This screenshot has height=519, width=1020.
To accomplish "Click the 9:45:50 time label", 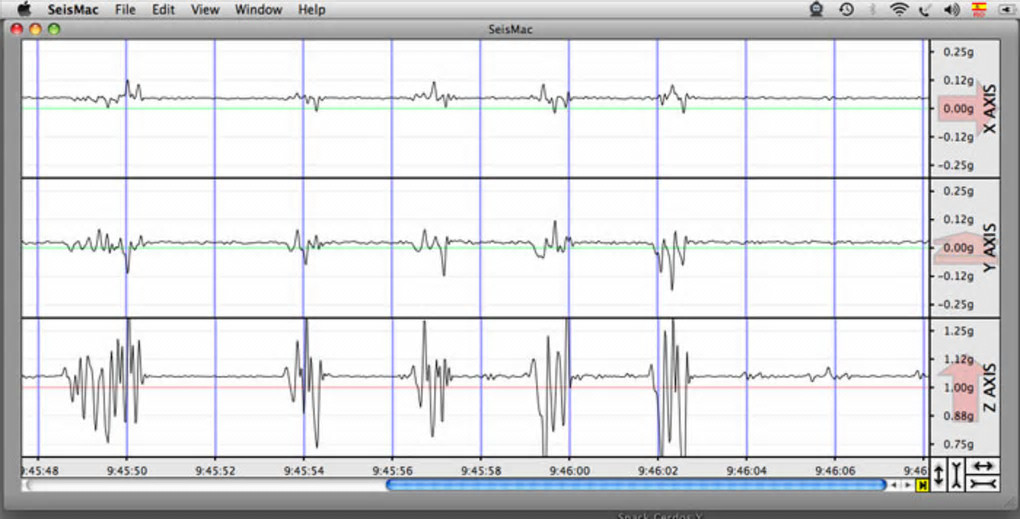I will tap(127, 470).
